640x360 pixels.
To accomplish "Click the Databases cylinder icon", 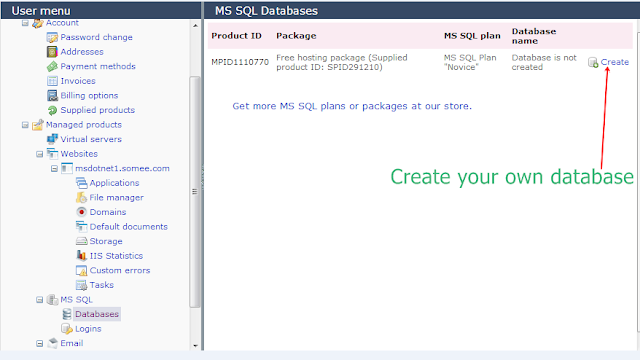I will 67,314.
